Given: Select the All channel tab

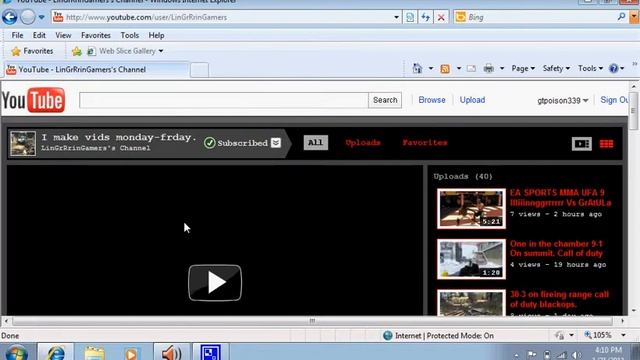Looking at the screenshot, I should click(x=316, y=142).
